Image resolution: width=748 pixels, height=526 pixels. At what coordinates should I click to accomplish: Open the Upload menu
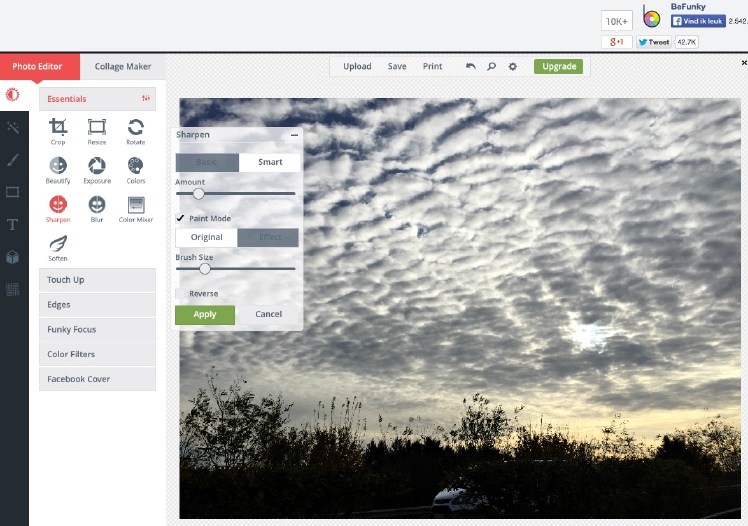tap(357, 66)
